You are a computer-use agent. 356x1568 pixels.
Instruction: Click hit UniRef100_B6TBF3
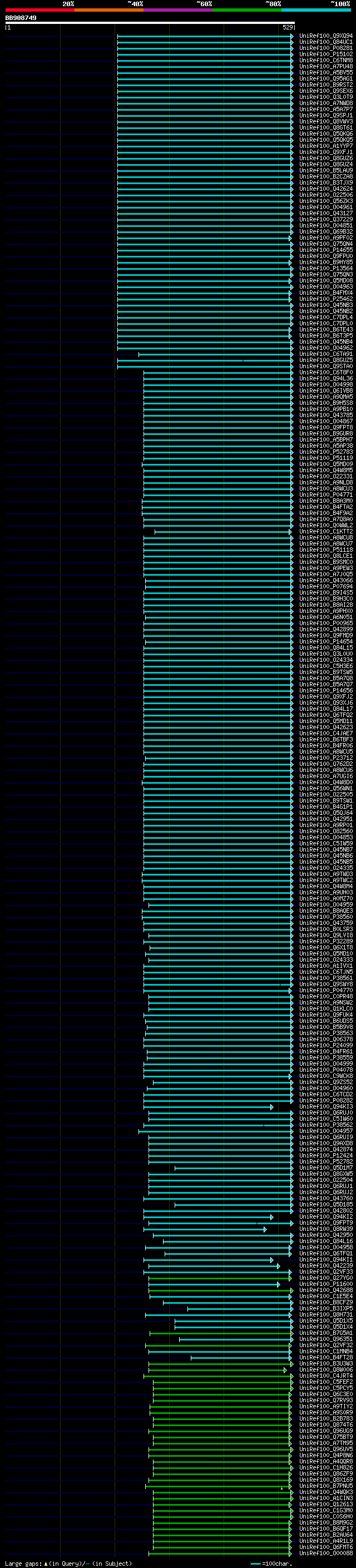coord(326,739)
